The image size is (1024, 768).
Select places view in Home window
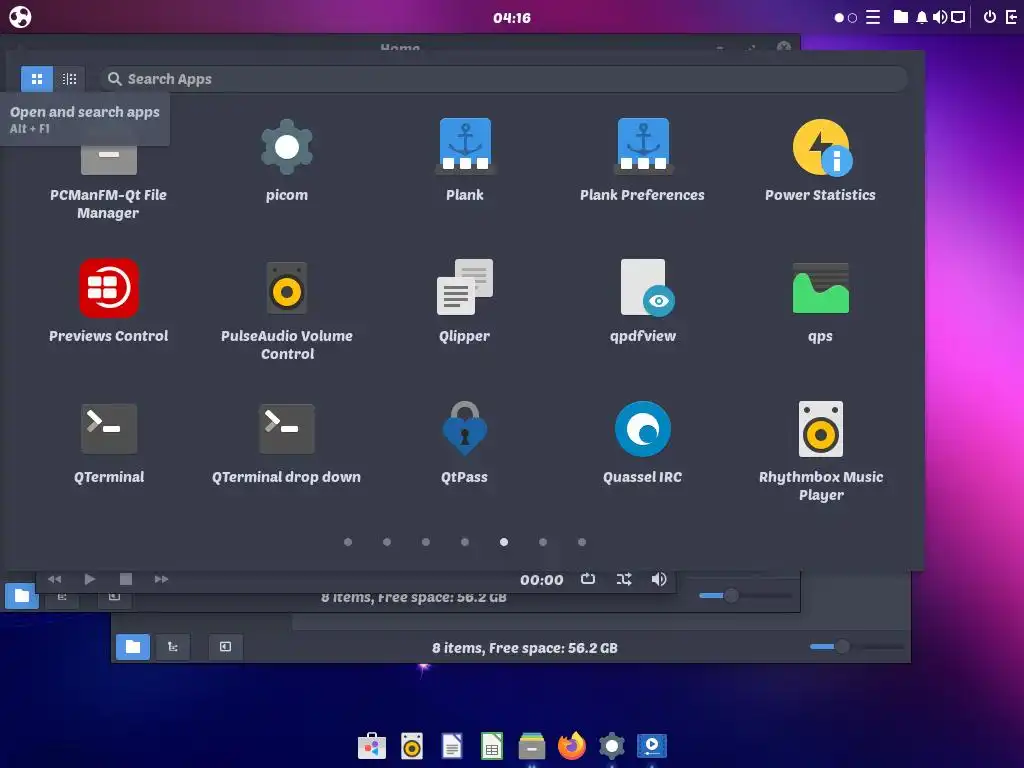click(22, 596)
